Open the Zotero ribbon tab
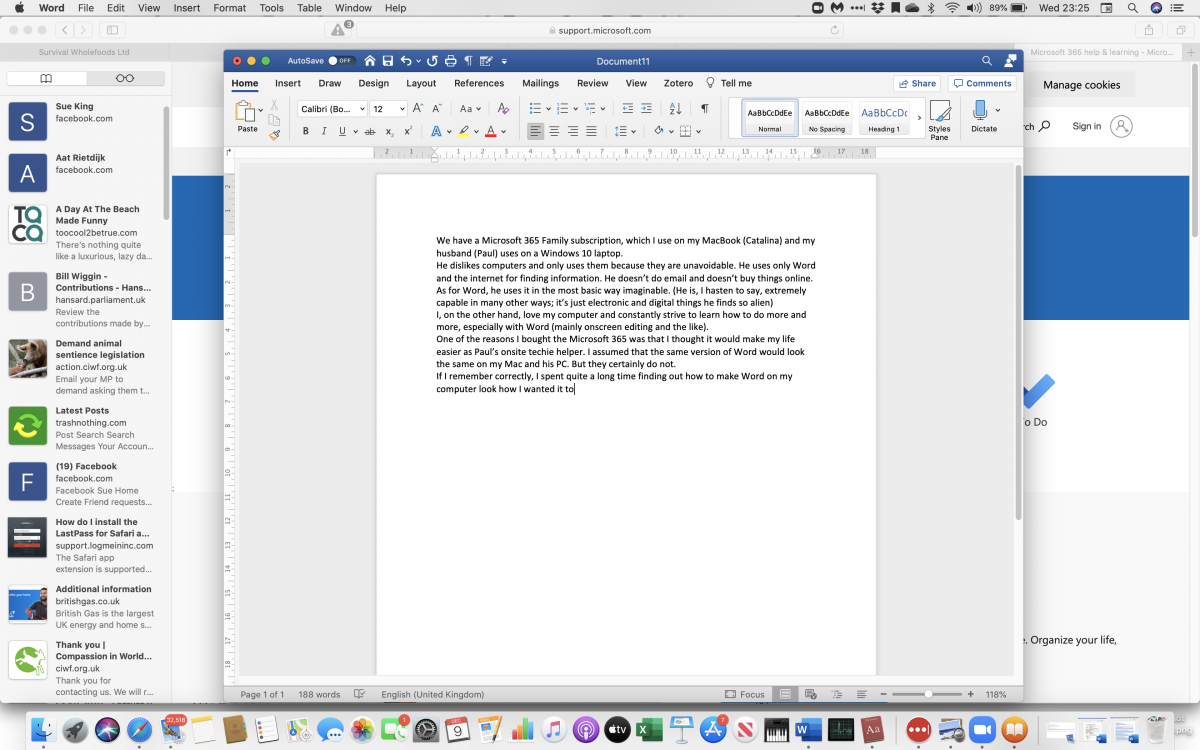1200x750 pixels. click(679, 84)
